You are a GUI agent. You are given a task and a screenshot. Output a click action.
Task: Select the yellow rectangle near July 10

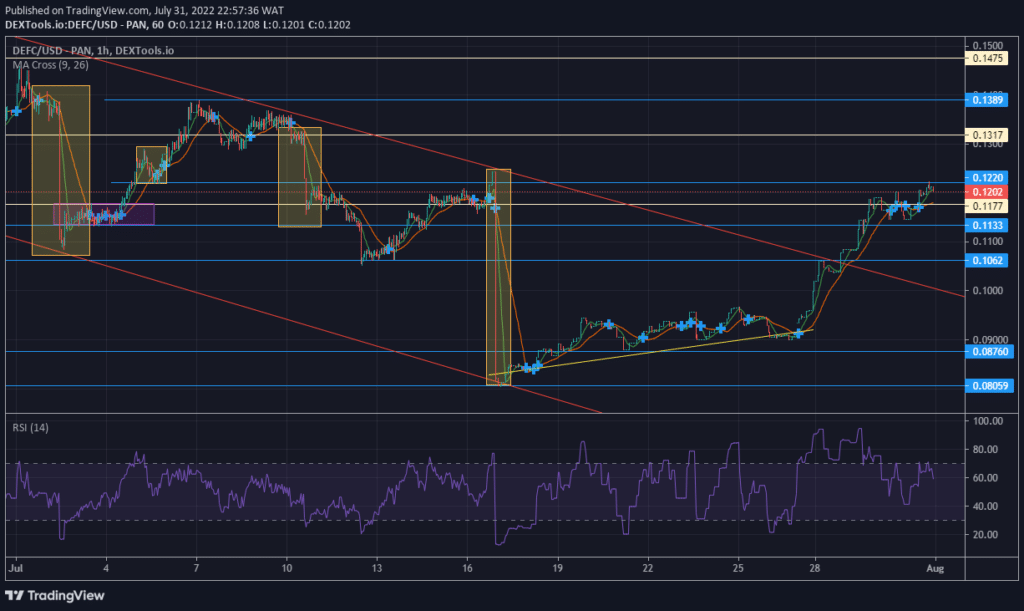[x=300, y=177]
